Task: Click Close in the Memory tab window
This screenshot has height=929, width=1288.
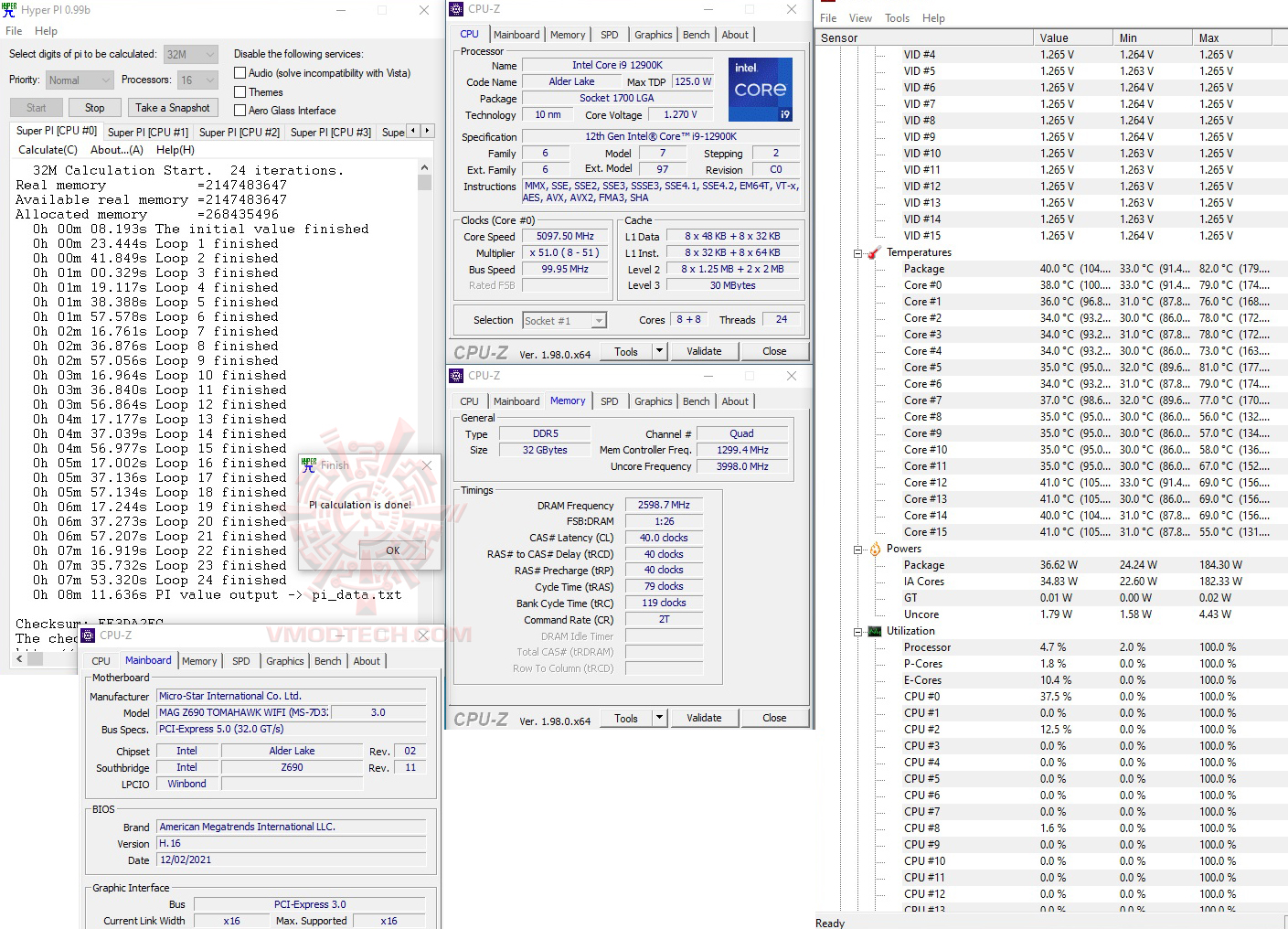Action: [x=774, y=718]
